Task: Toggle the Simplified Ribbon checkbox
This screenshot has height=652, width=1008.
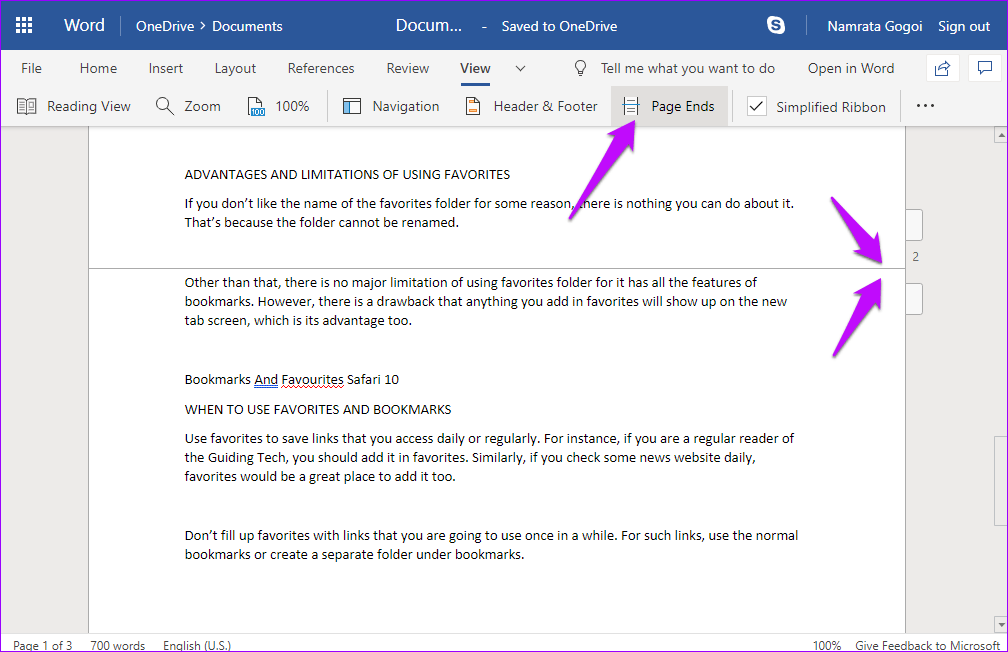Action: 757,106
